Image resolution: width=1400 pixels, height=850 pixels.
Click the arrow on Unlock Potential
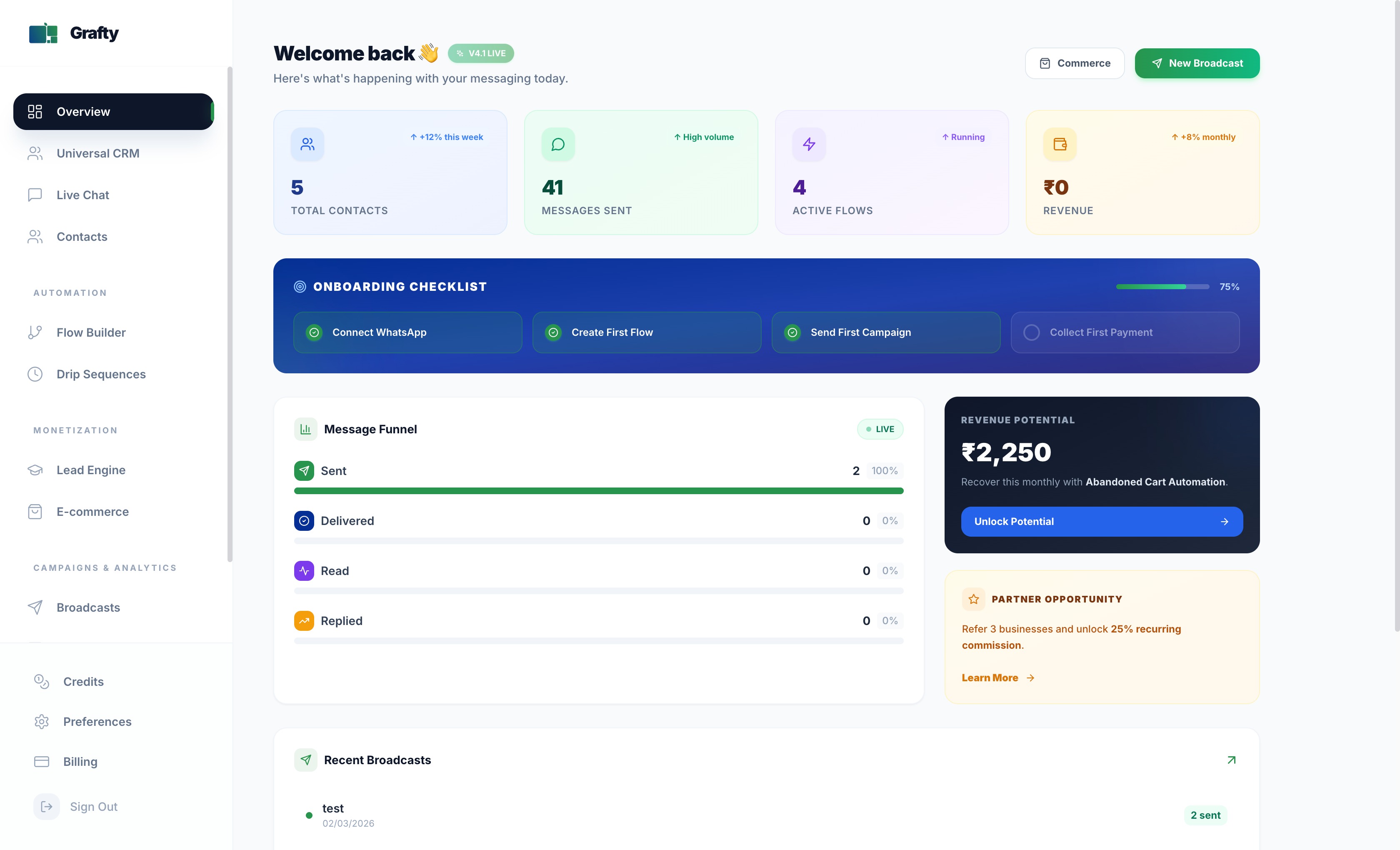pyautogui.click(x=1225, y=522)
